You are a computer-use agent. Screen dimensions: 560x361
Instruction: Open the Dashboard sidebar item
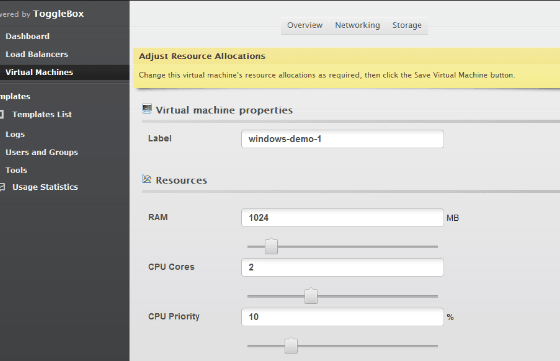[x=28, y=36]
